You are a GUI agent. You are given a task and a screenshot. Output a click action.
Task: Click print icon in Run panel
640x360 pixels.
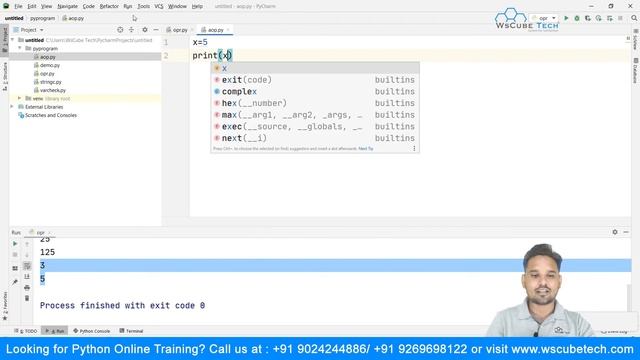click(27, 288)
